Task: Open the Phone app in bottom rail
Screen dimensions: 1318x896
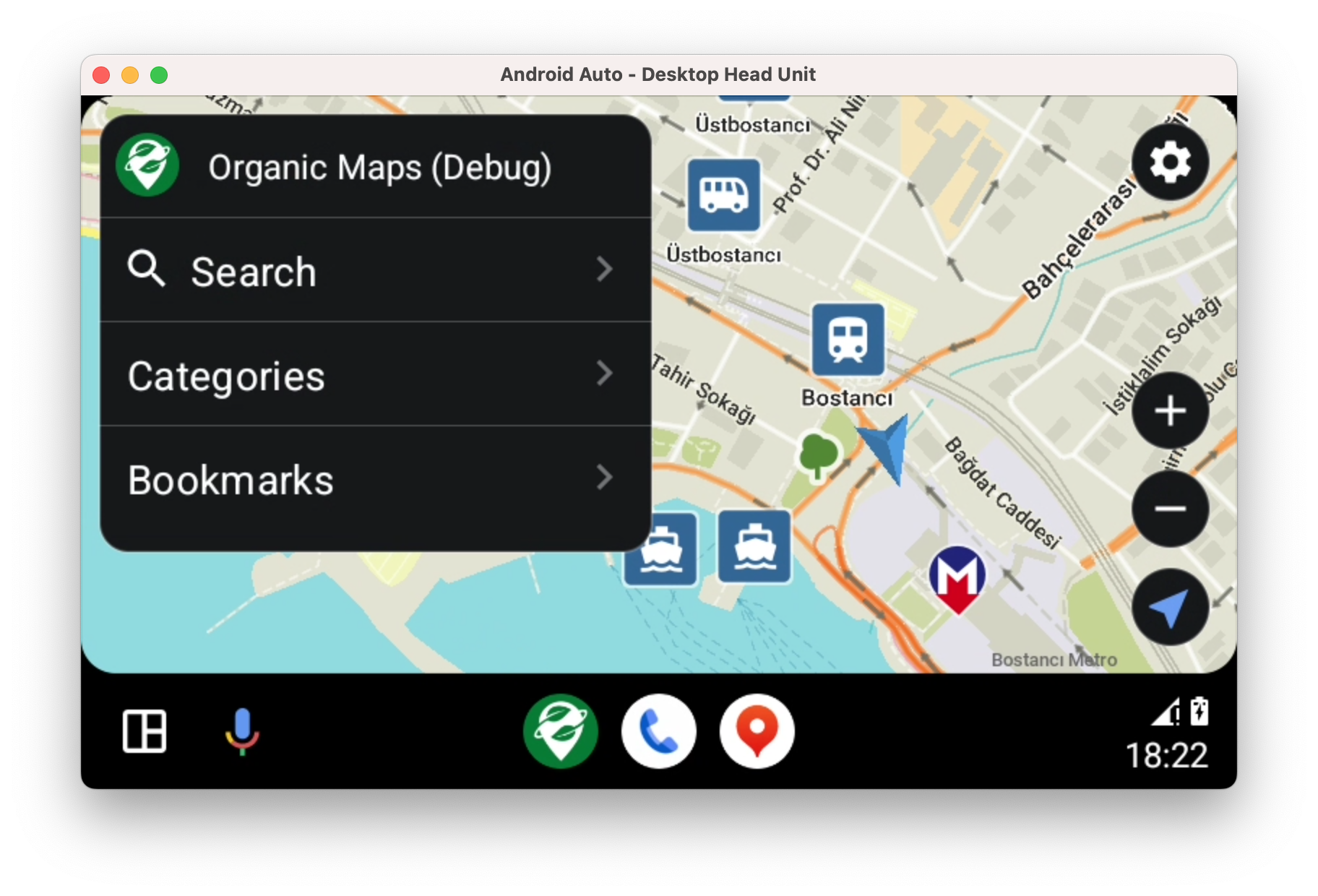Action: pyautogui.click(x=659, y=731)
